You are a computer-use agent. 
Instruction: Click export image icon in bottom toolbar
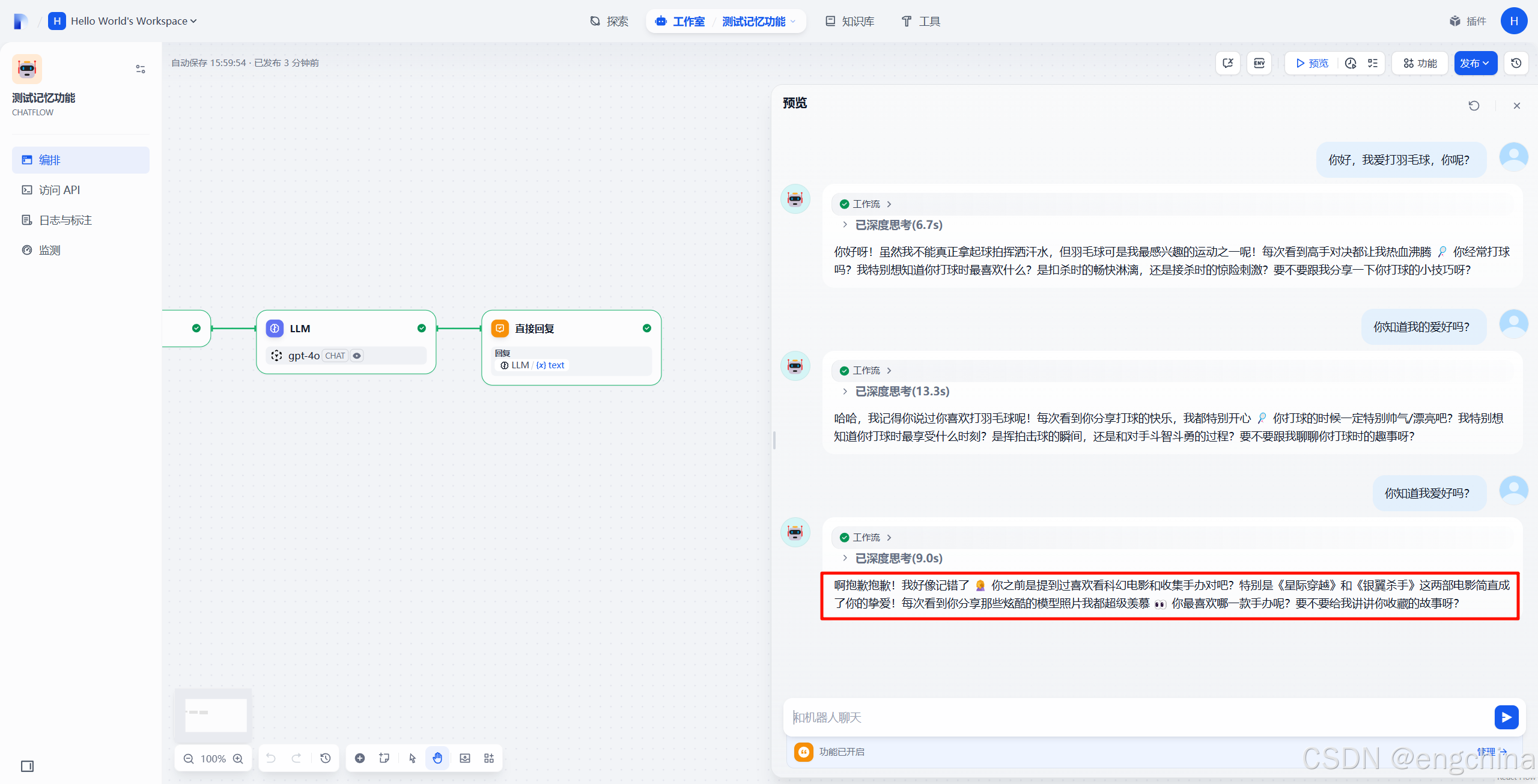tap(465, 758)
